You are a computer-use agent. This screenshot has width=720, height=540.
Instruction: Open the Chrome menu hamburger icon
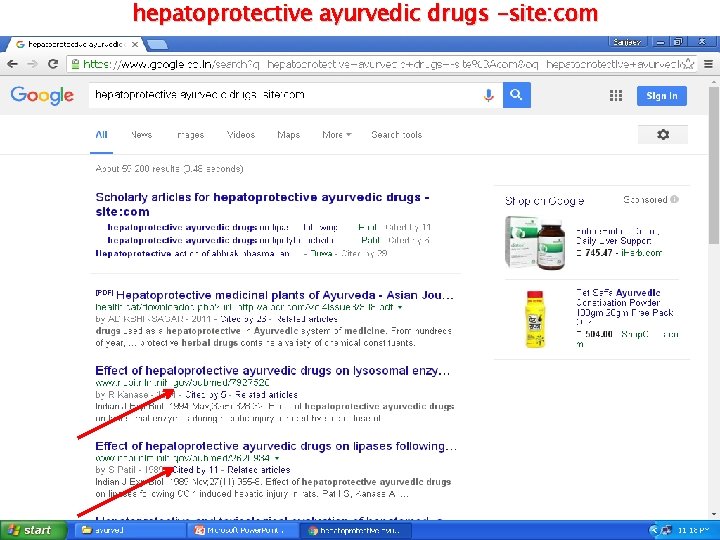click(709, 64)
